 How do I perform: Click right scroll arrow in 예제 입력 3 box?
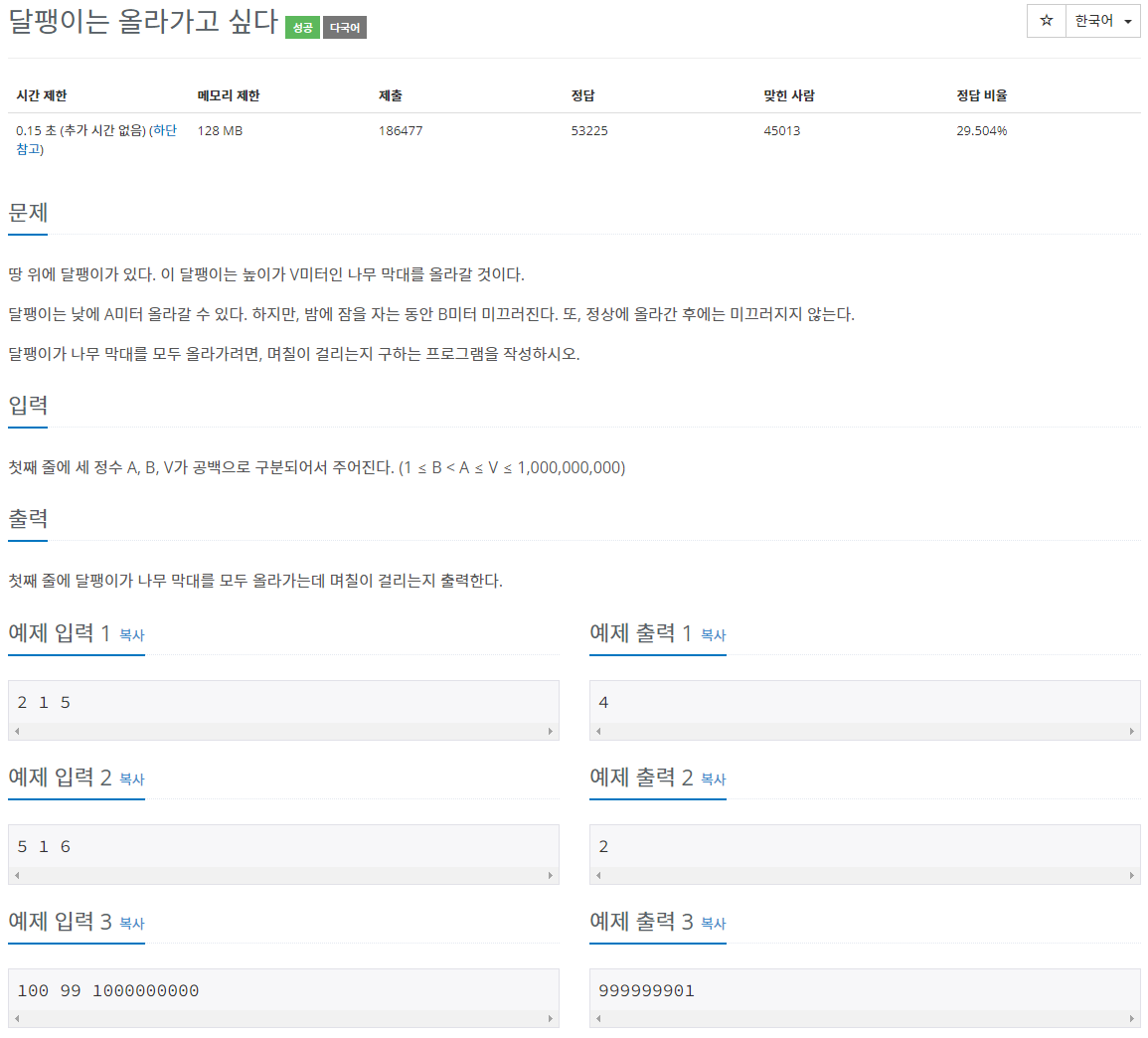coord(551,1018)
